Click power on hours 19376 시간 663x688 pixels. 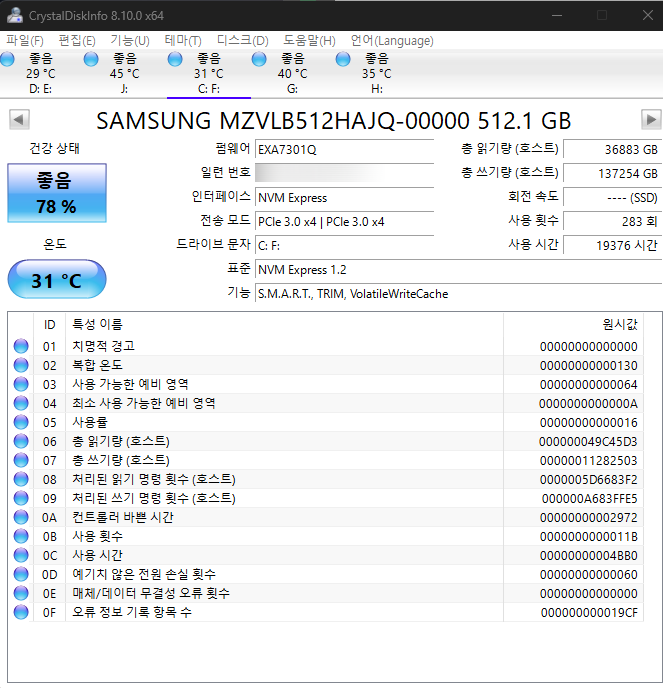click(613, 245)
